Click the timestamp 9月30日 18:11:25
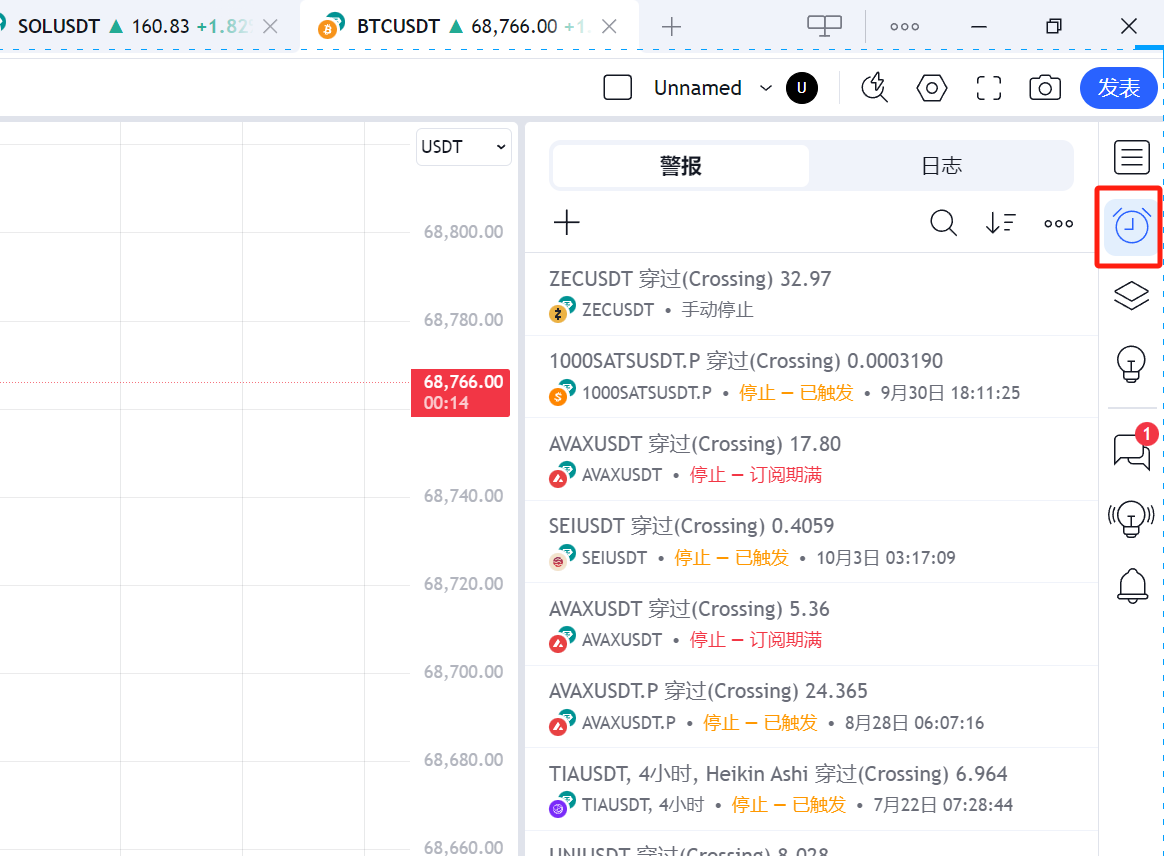The width and height of the screenshot is (1164, 856). pyautogui.click(x=950, y=393)
